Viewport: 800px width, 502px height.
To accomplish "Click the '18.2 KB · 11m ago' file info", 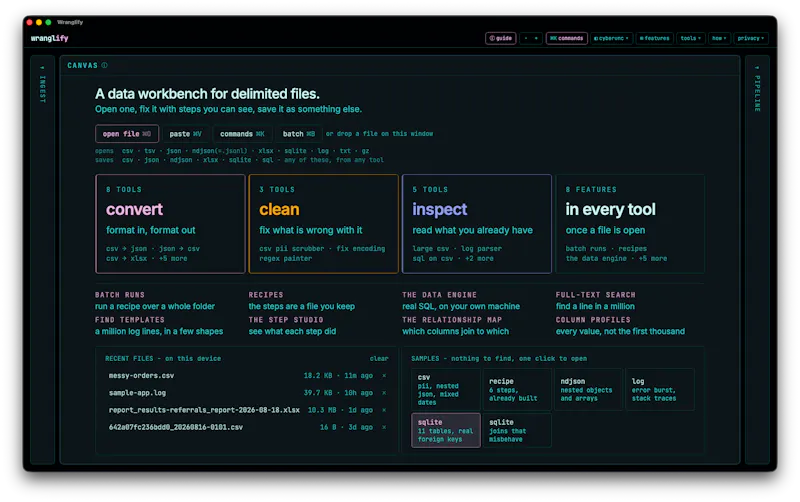I will tap(338, 375).
